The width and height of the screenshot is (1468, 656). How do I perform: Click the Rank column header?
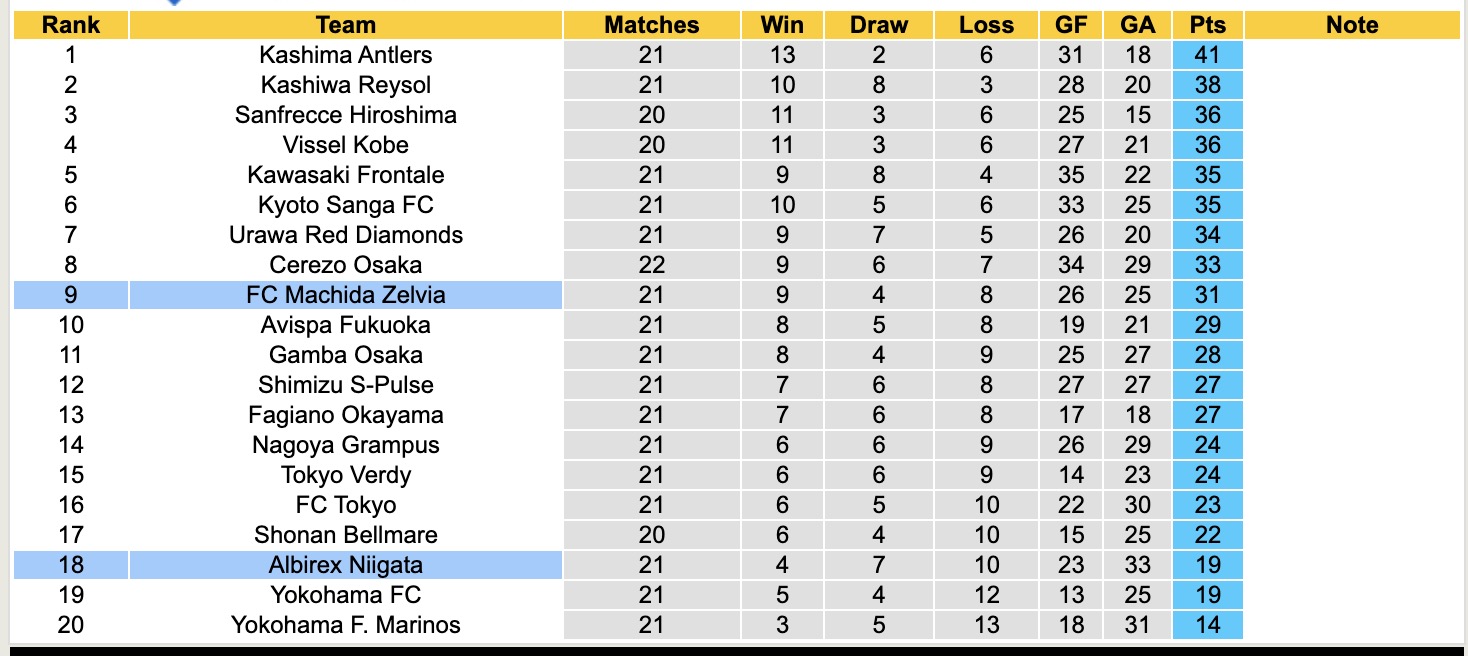point(70,25)
